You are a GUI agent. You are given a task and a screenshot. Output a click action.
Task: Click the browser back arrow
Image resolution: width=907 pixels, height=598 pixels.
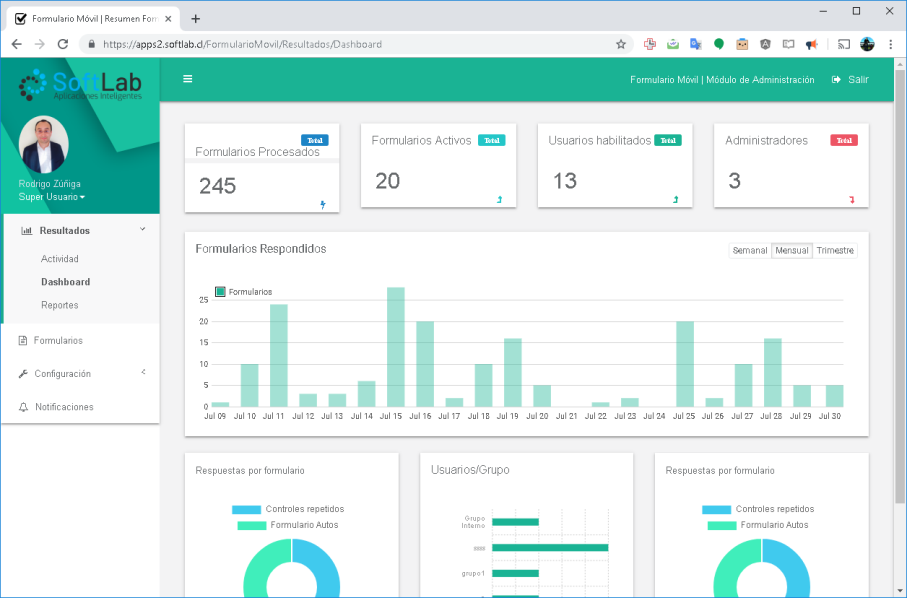(x=16, y=44)
